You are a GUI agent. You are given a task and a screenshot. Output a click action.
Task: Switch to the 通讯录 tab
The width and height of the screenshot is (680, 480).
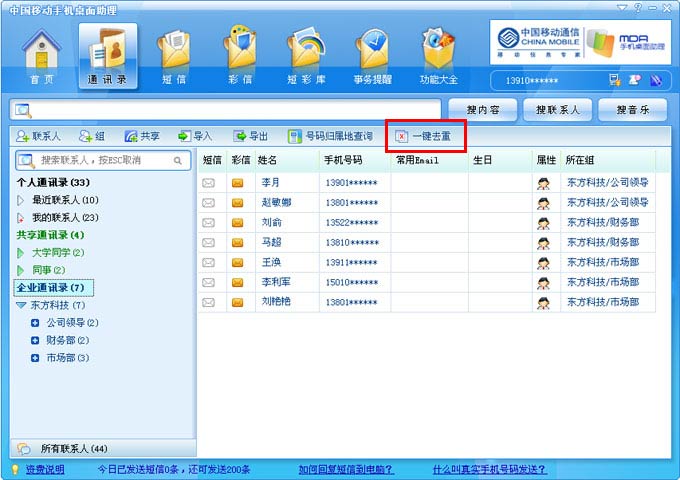pos(107,55)
